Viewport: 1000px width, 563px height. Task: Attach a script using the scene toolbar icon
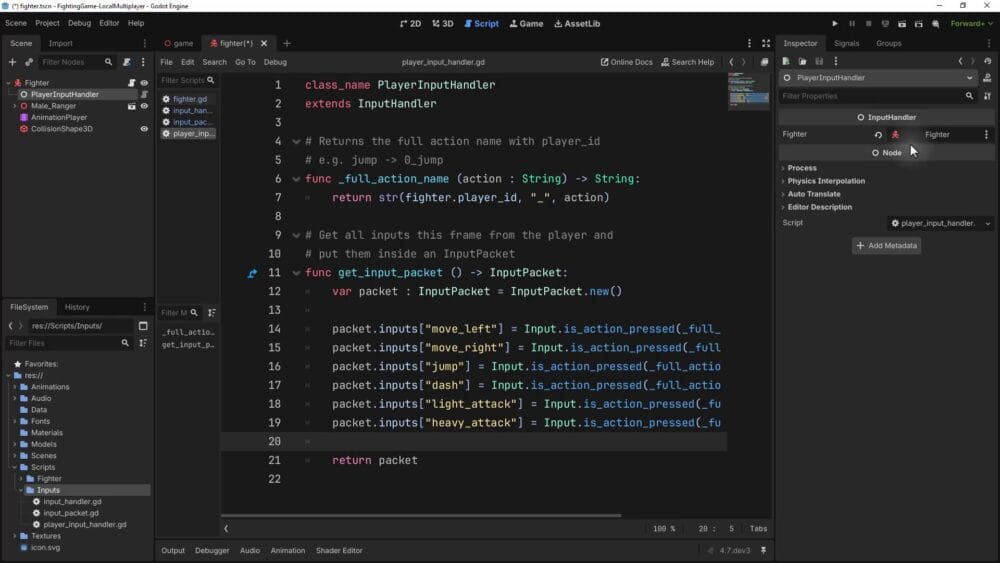(126, 62)
